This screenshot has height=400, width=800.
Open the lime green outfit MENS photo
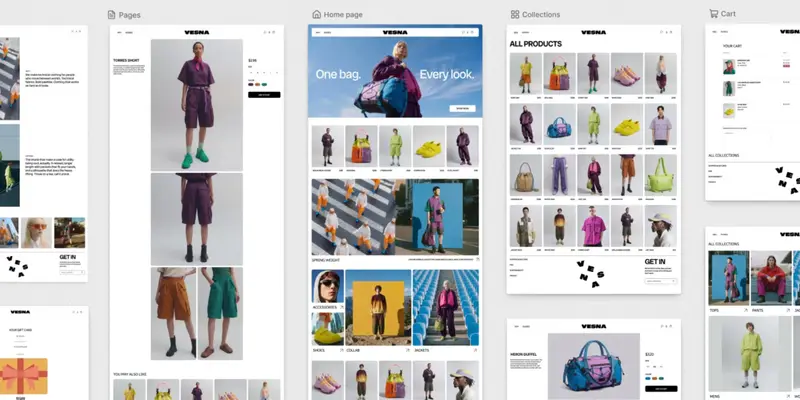(x=750, y=354)
